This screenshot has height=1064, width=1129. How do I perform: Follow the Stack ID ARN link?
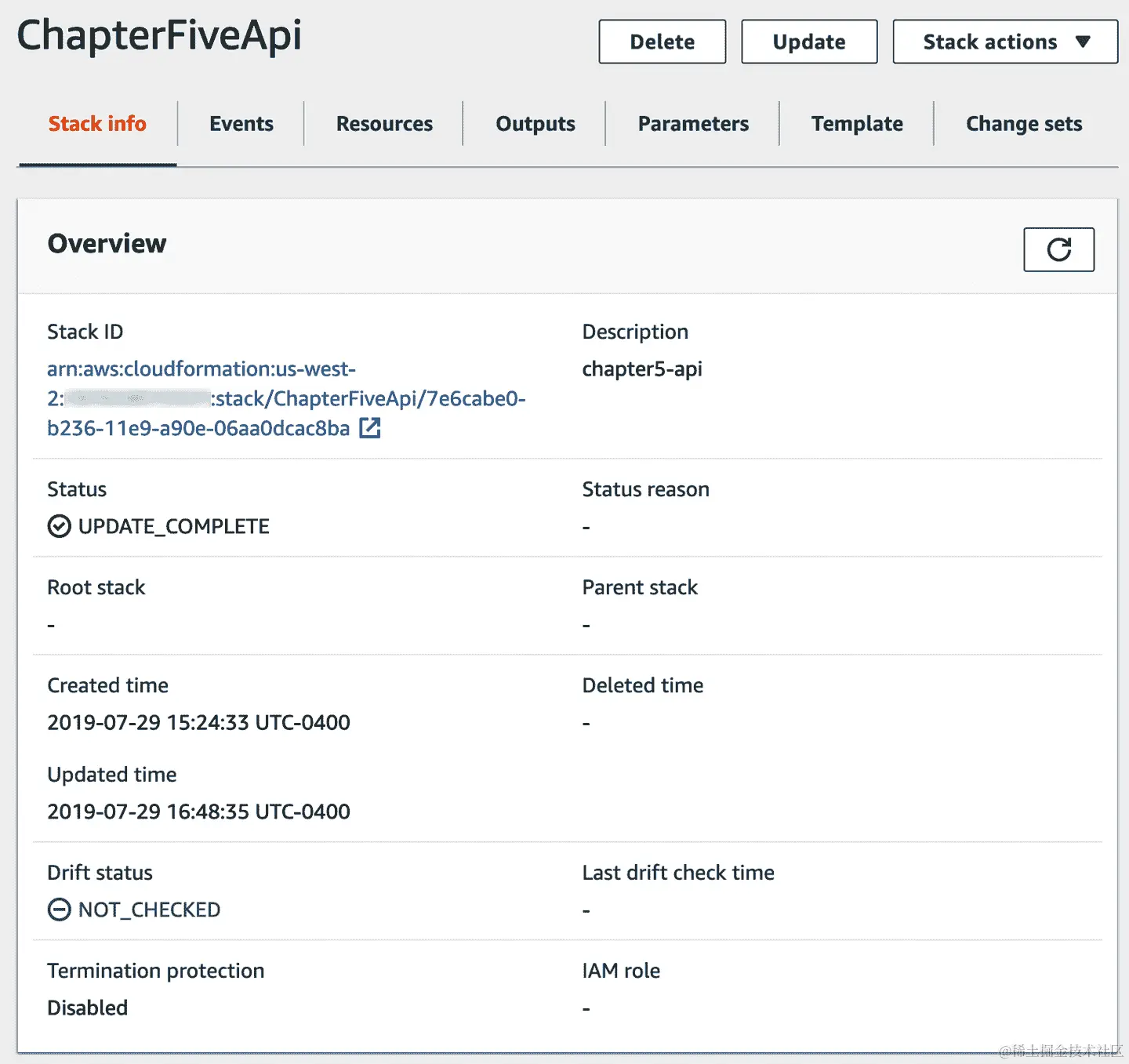pyautogui.click(x=286, y=398)
